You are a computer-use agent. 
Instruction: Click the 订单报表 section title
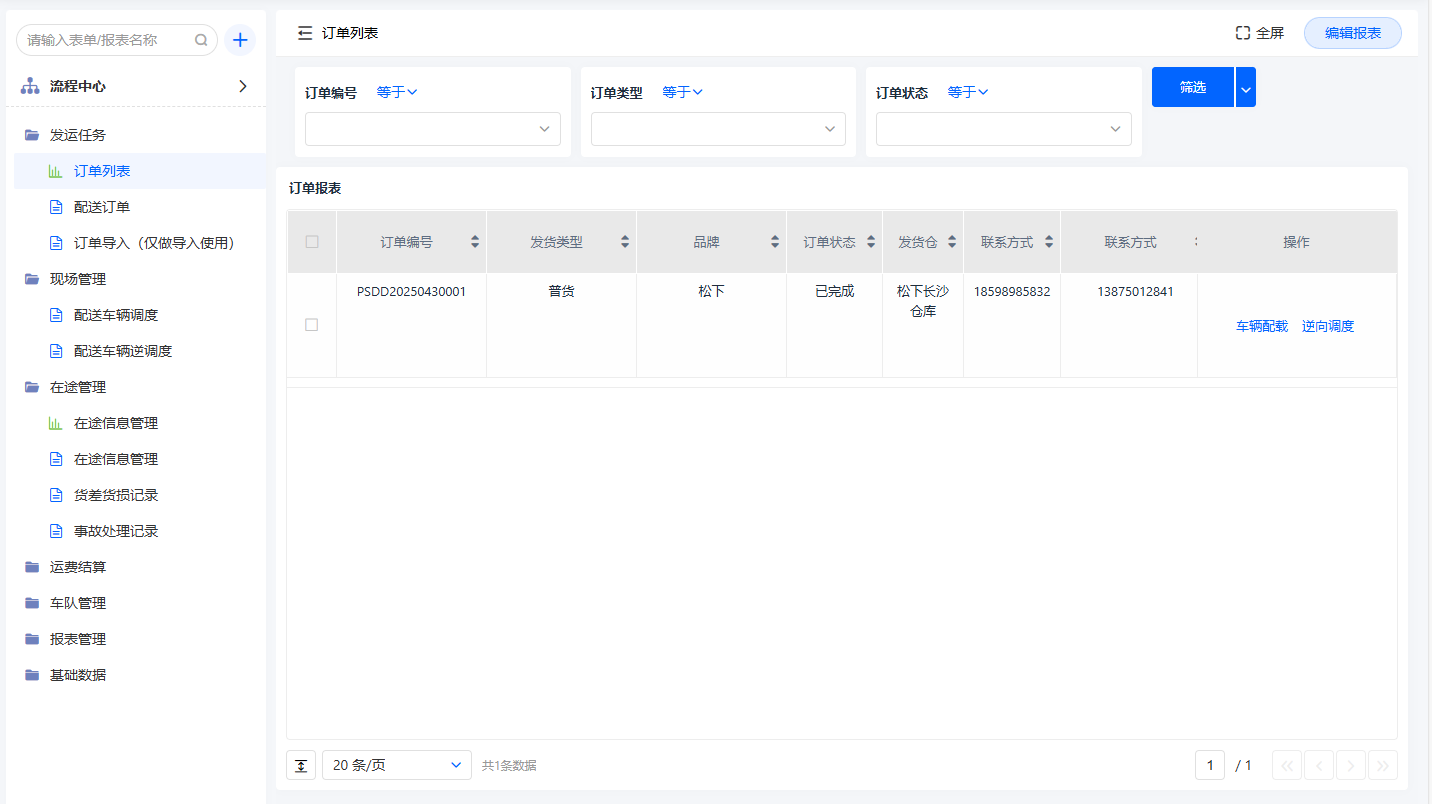[315, 188]
